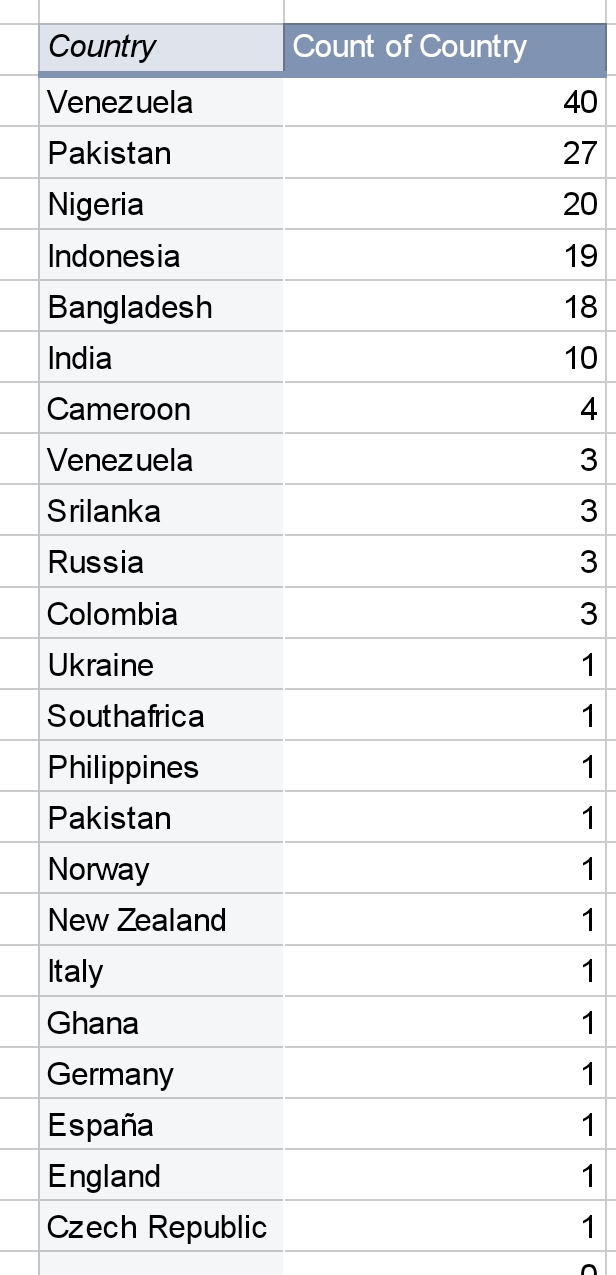The image size is (616, 1275).
Task: Click the Colombia cell
Action: [160, 613]
